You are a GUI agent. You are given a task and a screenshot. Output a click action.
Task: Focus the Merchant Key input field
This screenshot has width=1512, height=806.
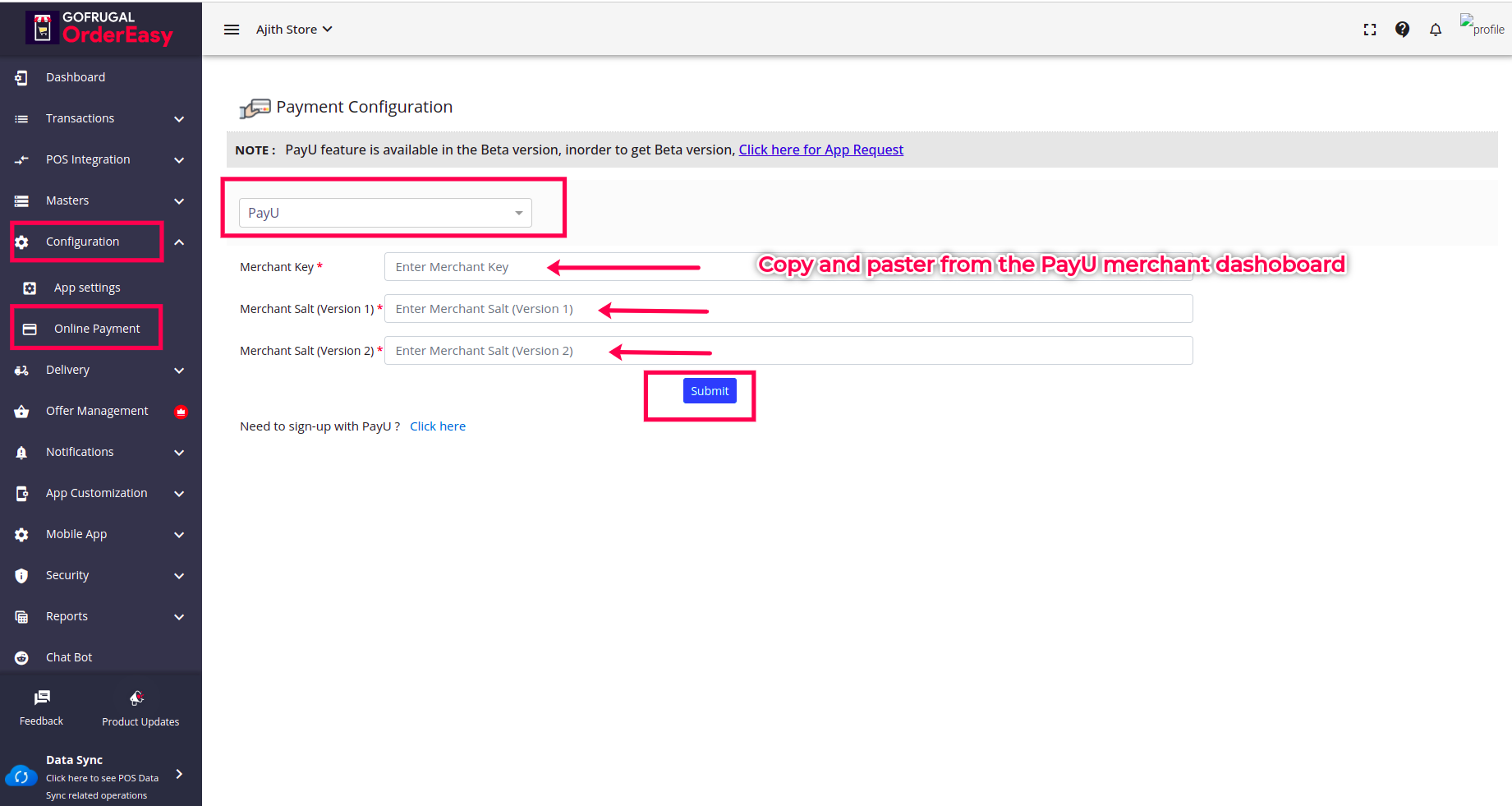coord(788,267)
